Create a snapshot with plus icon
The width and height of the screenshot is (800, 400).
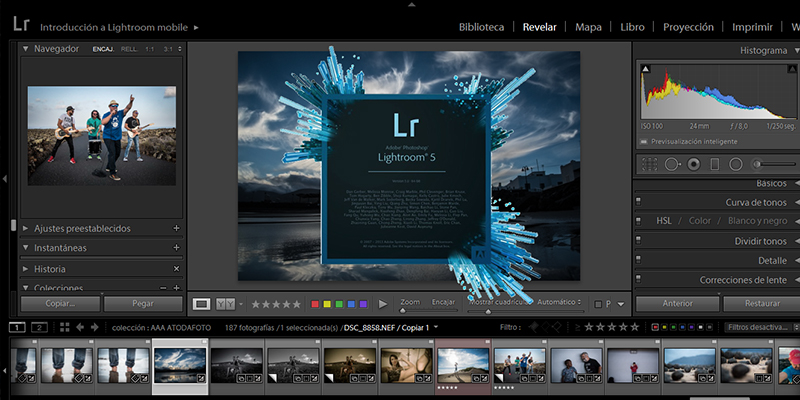click(x=177, y=247)
